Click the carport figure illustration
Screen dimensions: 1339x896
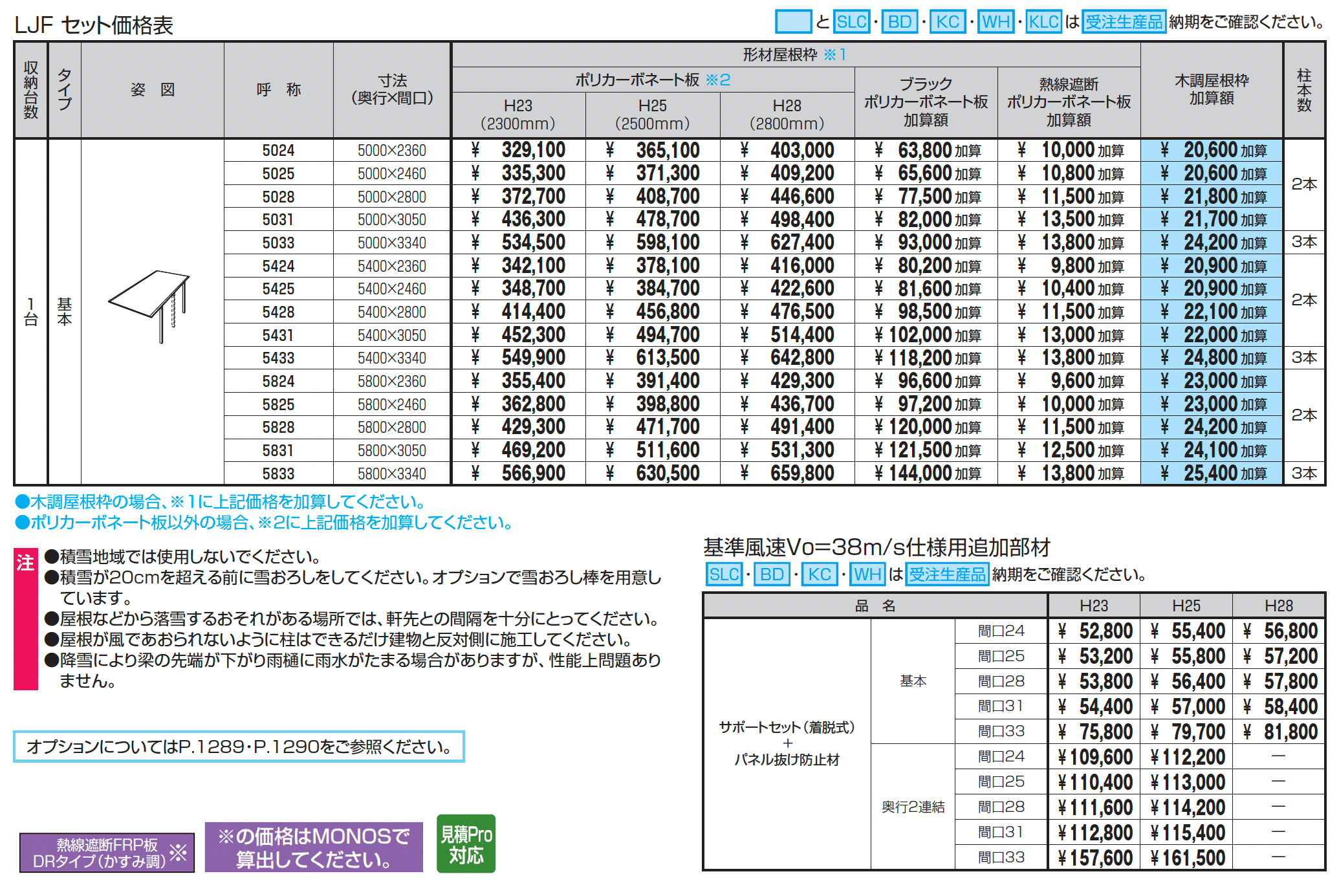point(149,306)
